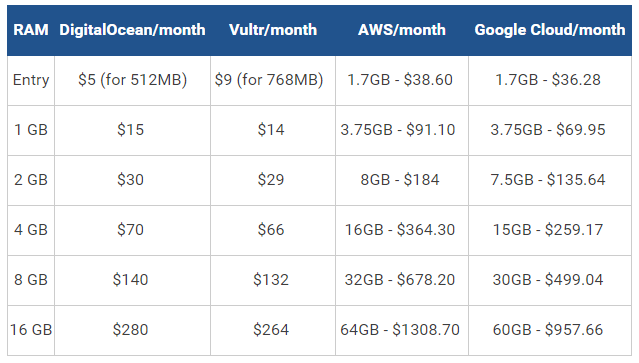Screen dimensions: 639x363
Task: Click the 3.75GB - $91.10 cell
Action: (402, 130)
